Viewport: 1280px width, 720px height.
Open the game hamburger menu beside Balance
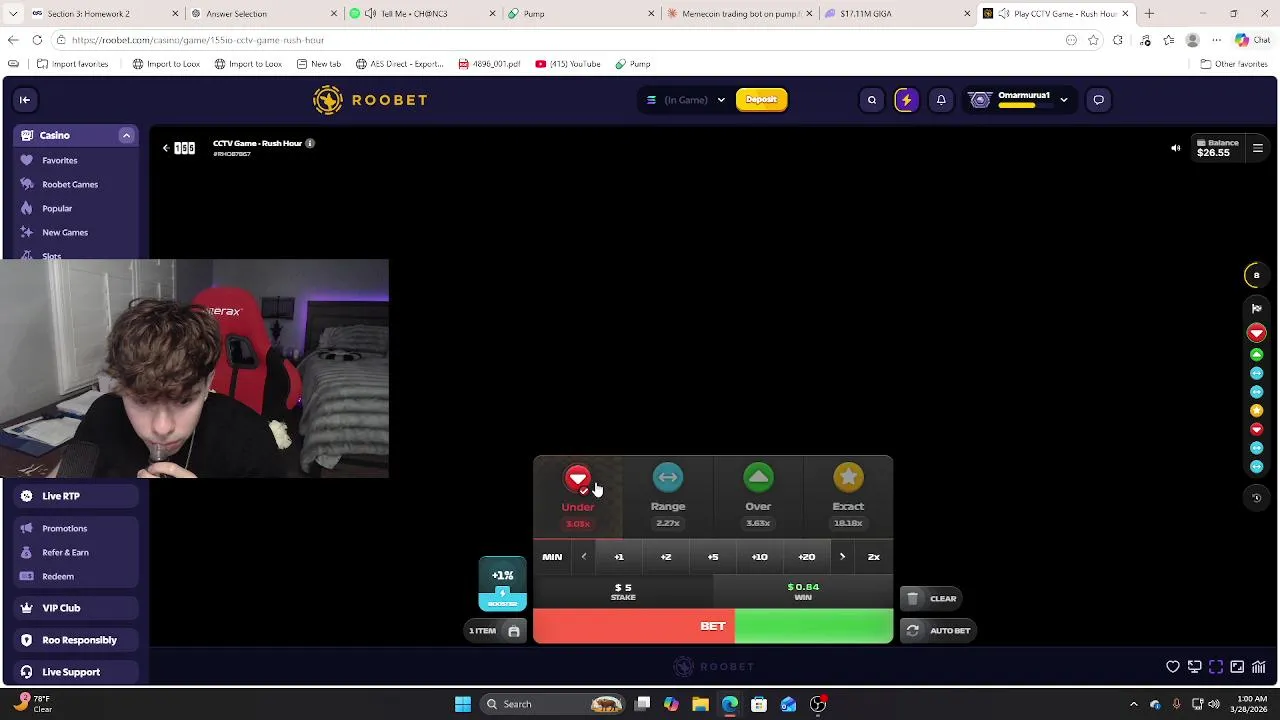tap(1258, 148)
